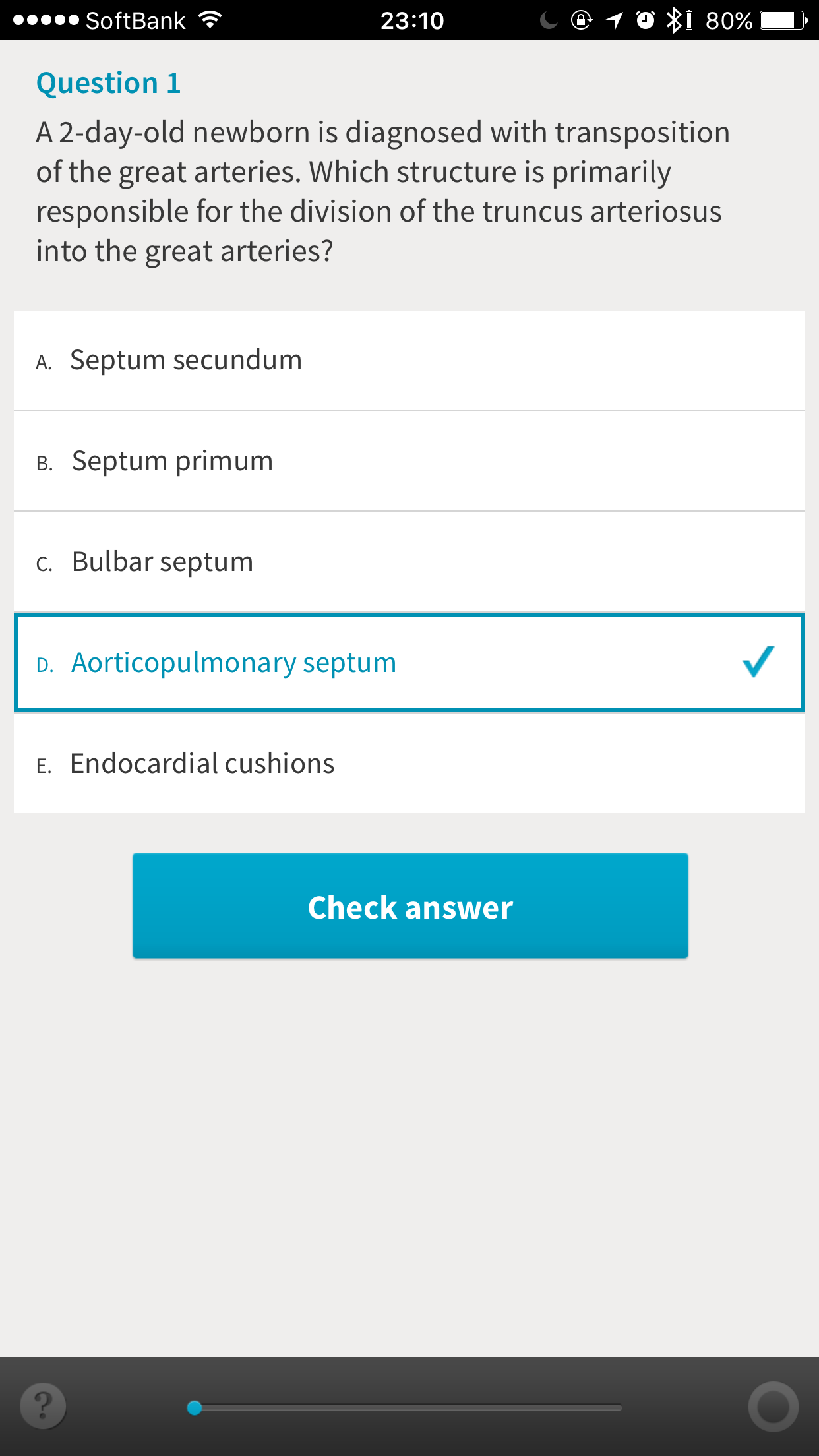Select answer A Septum secundum
The width and height of the screenshot is (819, 1456).
[409, 360]
